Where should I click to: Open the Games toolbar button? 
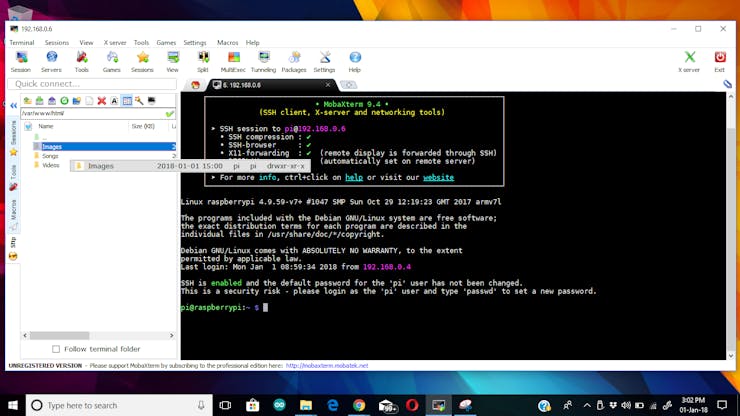(112, 62)
